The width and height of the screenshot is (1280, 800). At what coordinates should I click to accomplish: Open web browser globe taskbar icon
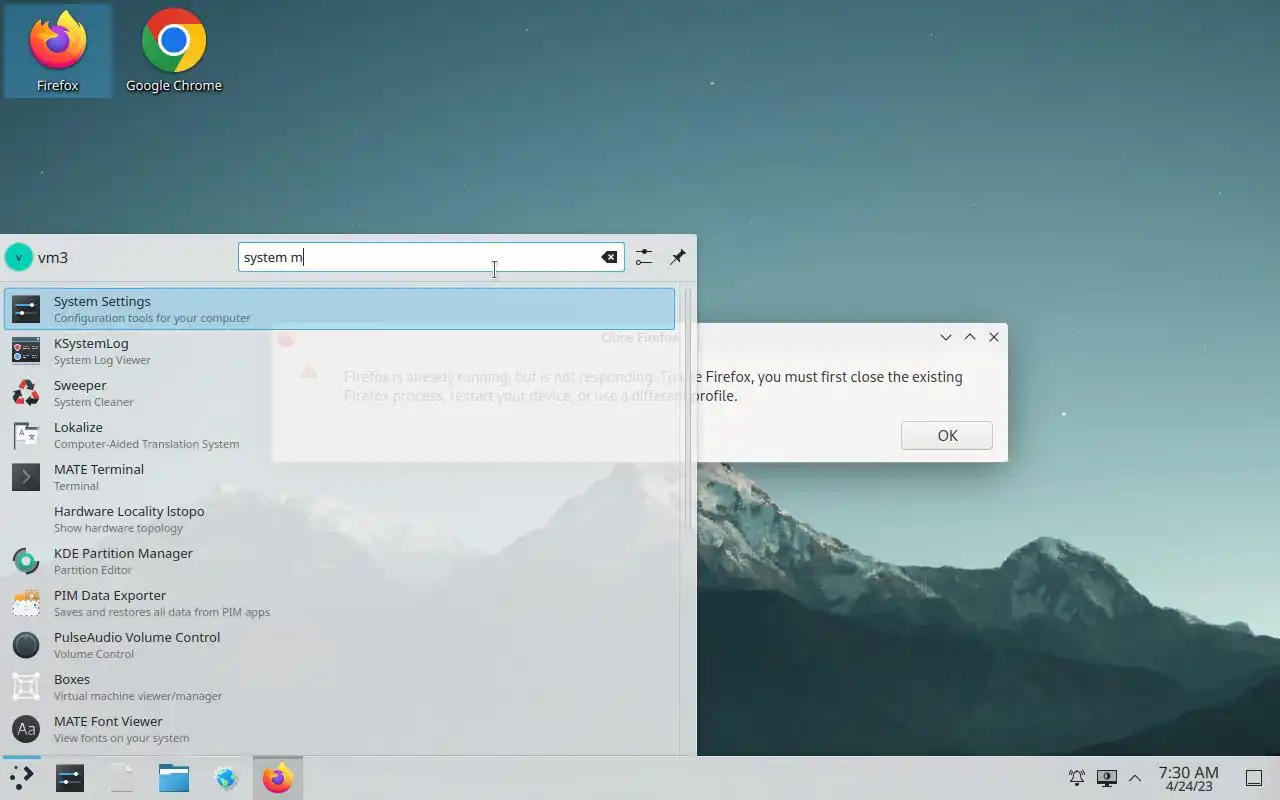[226, 778]
